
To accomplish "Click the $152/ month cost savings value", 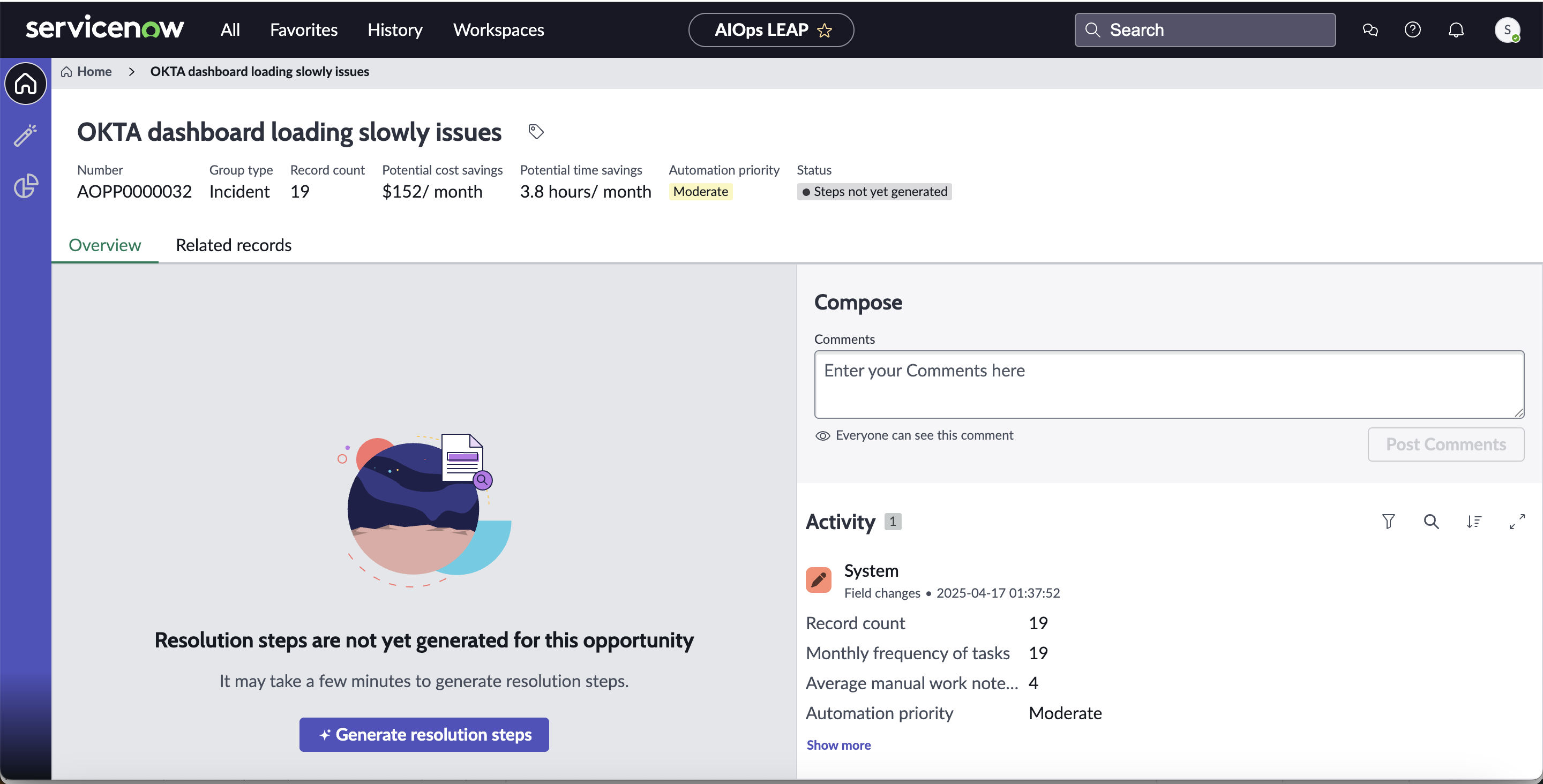I will coord(432,192).
